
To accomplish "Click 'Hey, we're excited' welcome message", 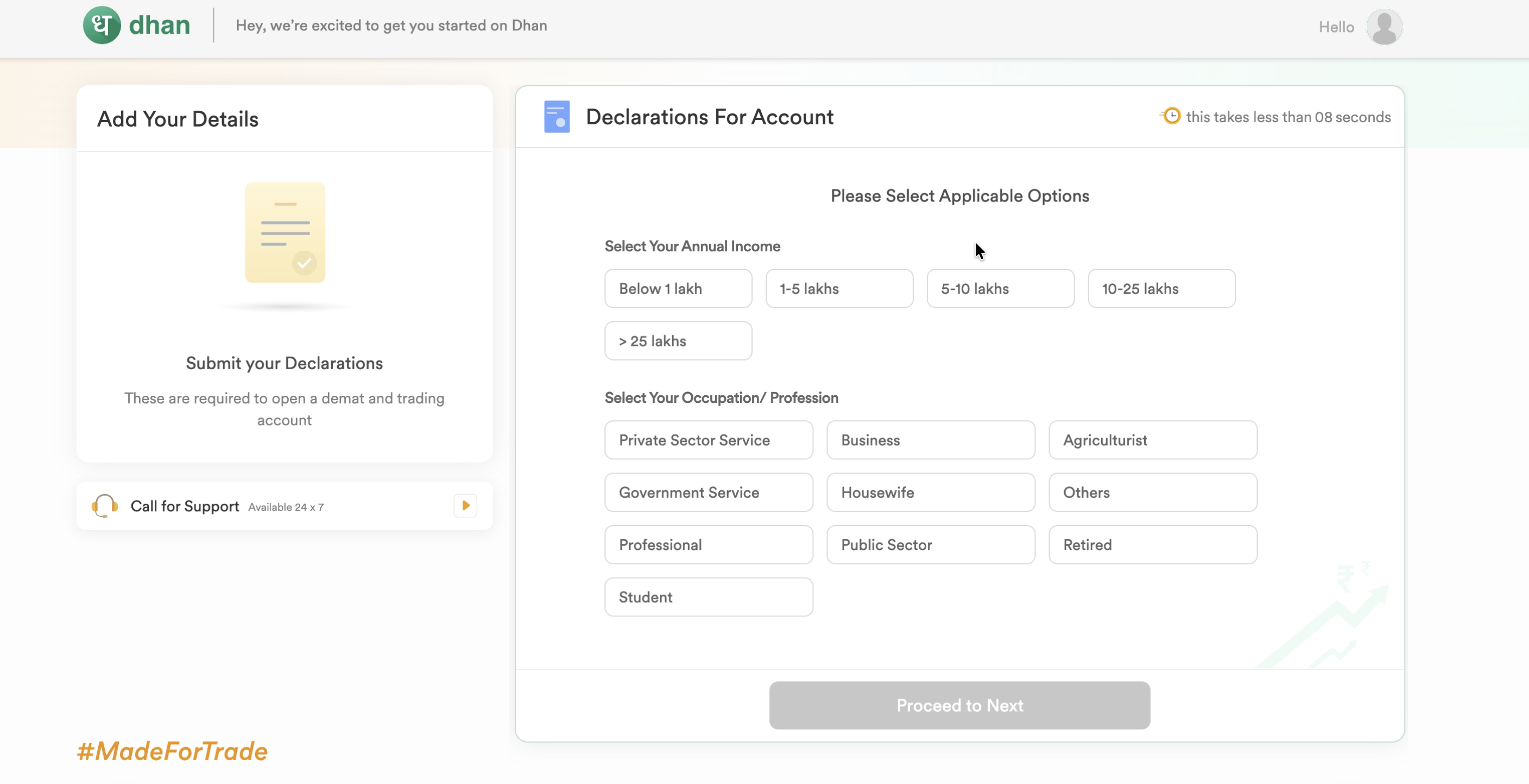I will [x=391, y=26].
